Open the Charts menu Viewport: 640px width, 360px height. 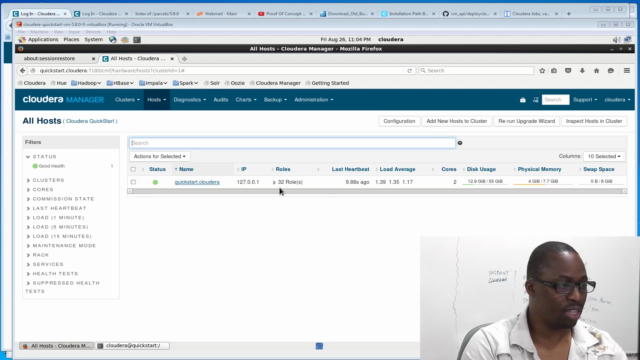246,100
